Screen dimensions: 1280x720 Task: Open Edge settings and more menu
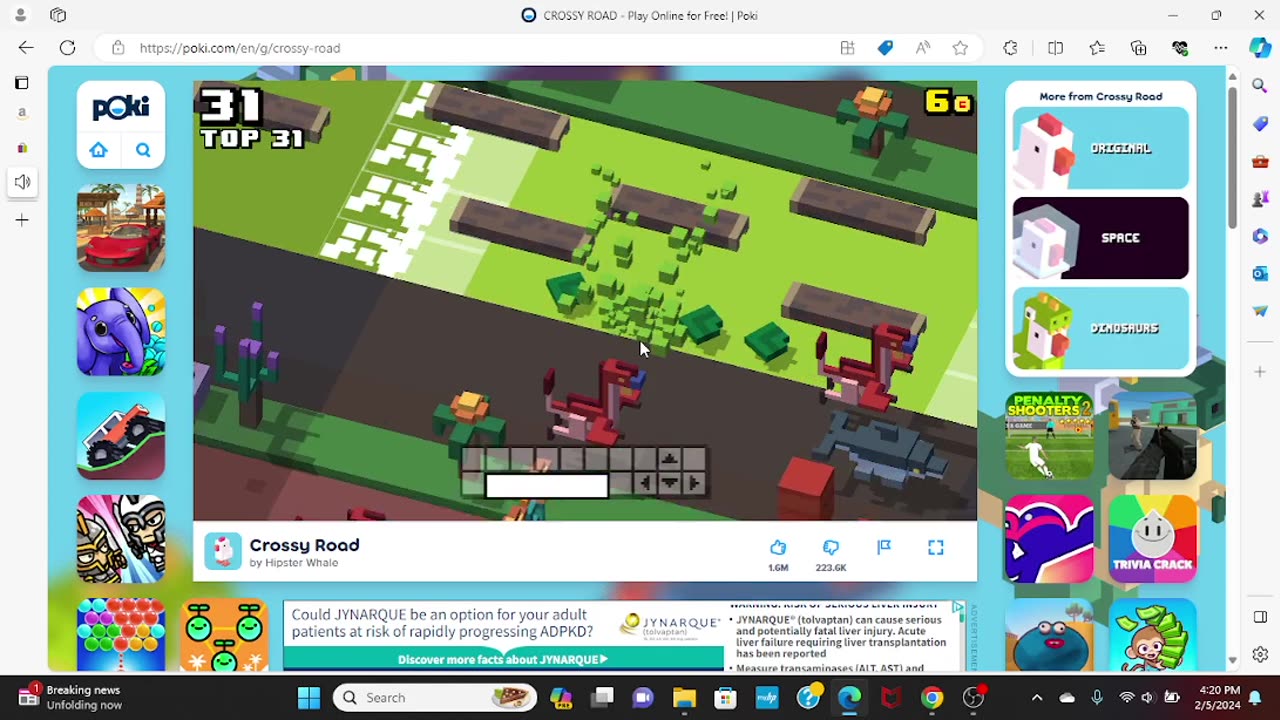tap(1221, 48)
